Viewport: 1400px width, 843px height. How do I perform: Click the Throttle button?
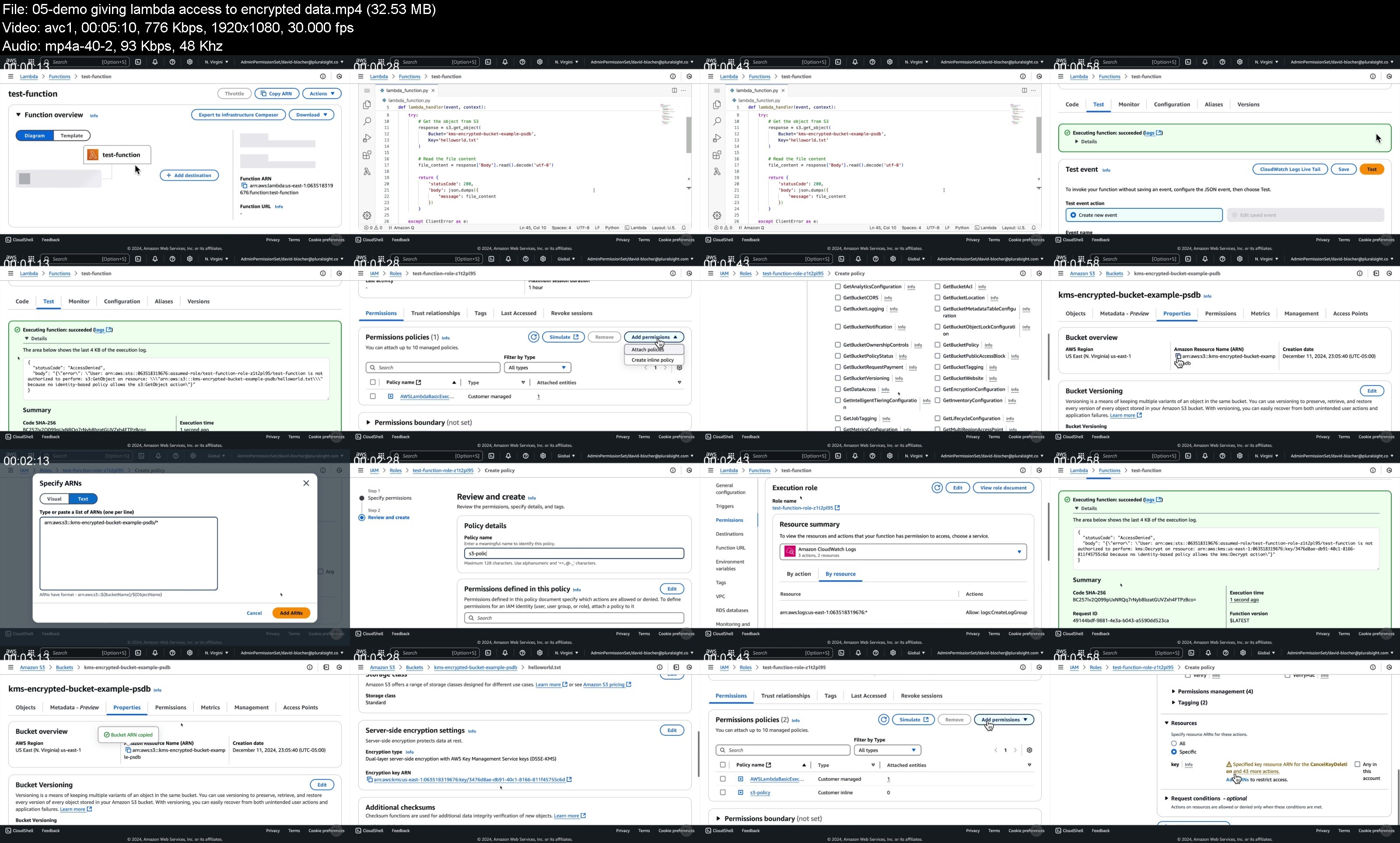tap(234, 94)
